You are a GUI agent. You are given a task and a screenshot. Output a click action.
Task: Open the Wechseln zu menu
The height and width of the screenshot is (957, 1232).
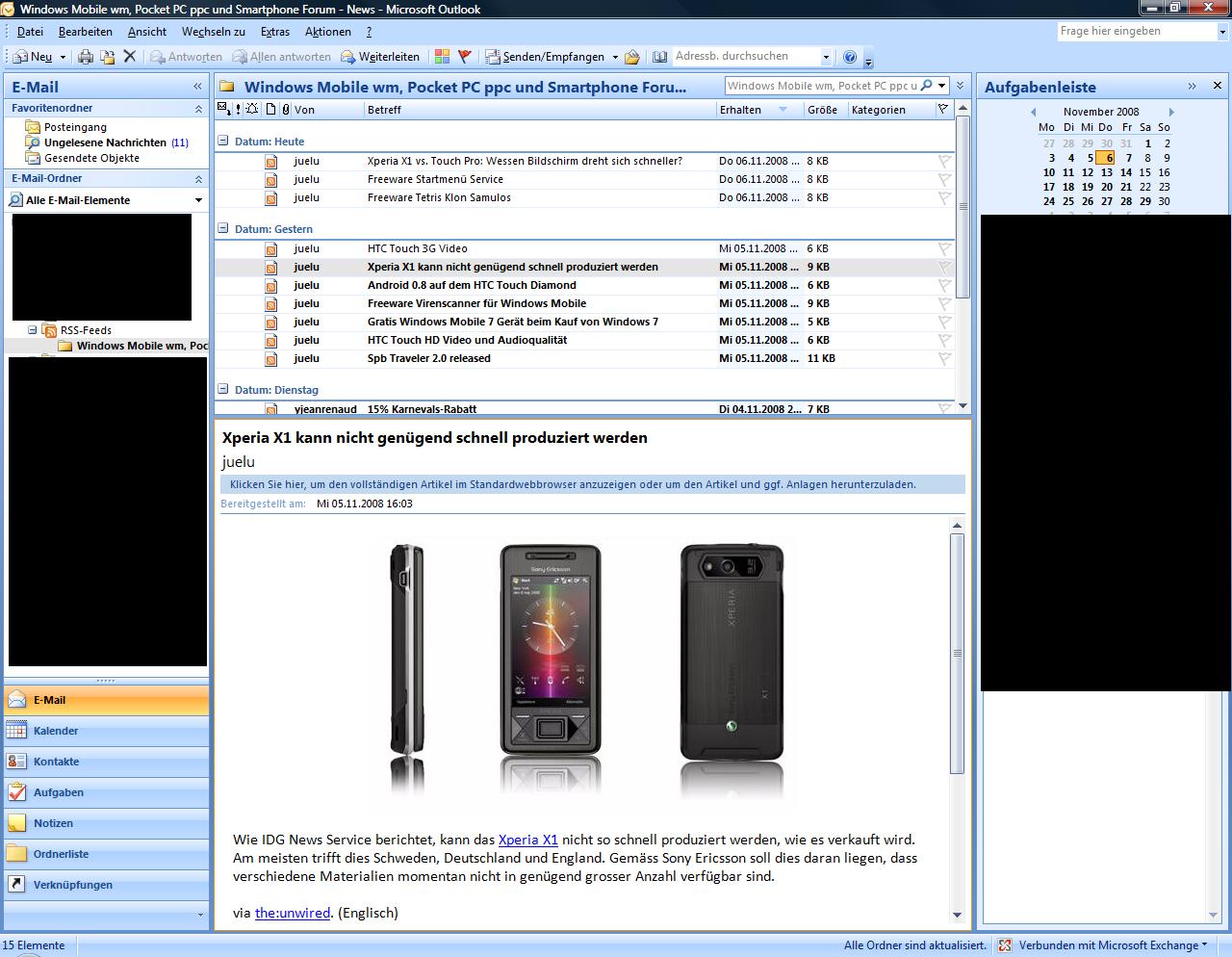pos(214,32)
